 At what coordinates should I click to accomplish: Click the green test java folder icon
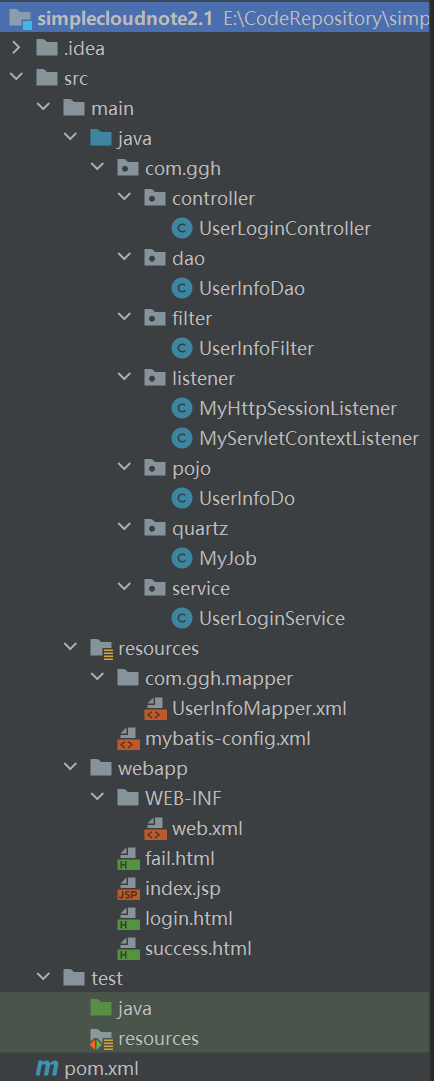(101, 1008)
